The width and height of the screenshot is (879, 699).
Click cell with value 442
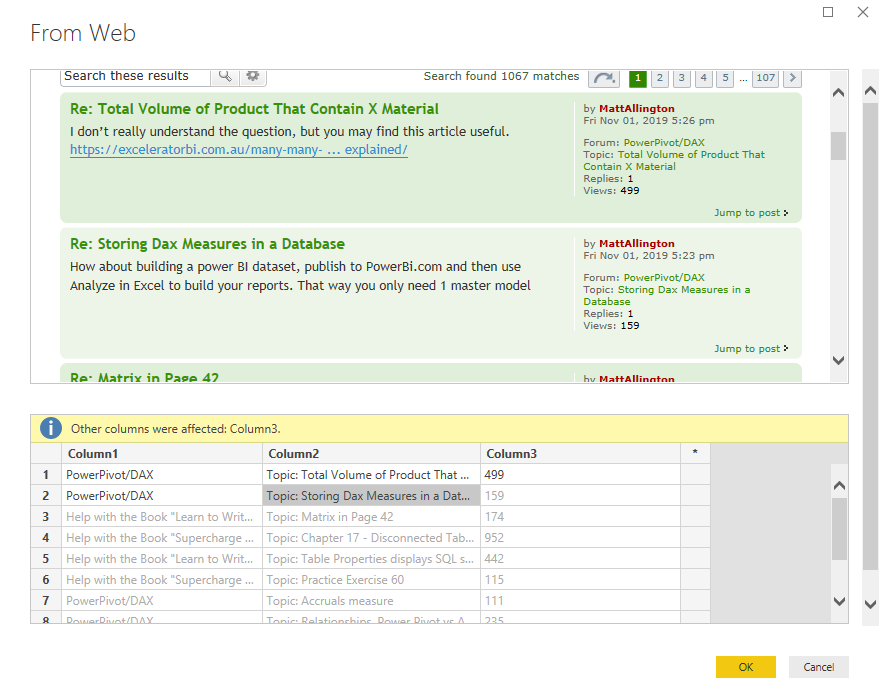(580, 559)
